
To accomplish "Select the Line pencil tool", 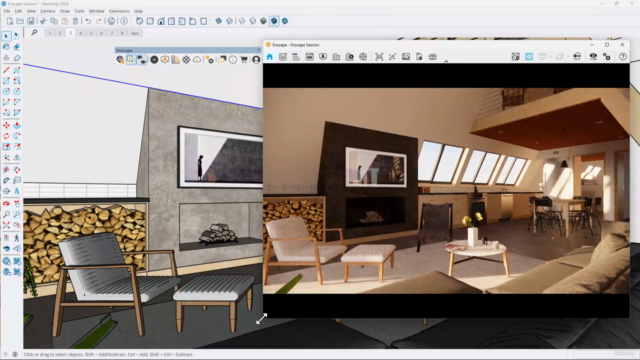I will tap(6, 70).
